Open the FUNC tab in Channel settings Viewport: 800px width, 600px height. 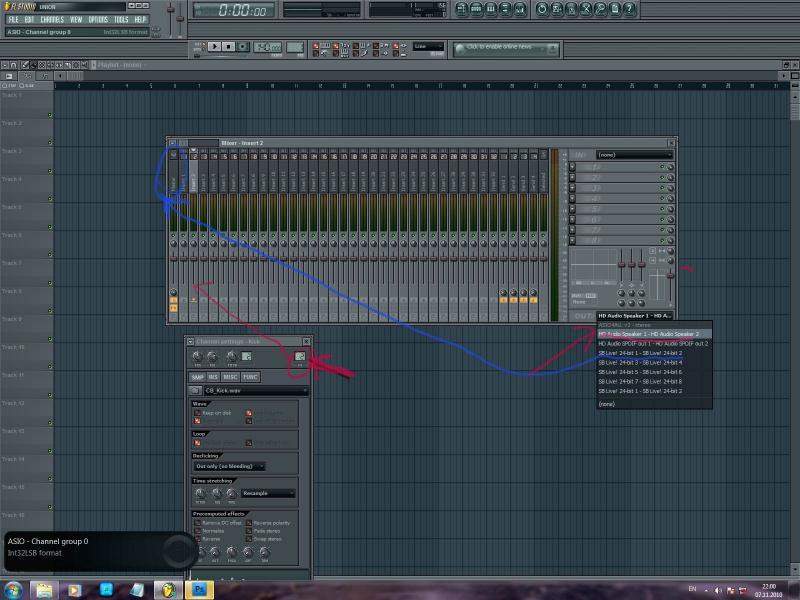[250, 377]
